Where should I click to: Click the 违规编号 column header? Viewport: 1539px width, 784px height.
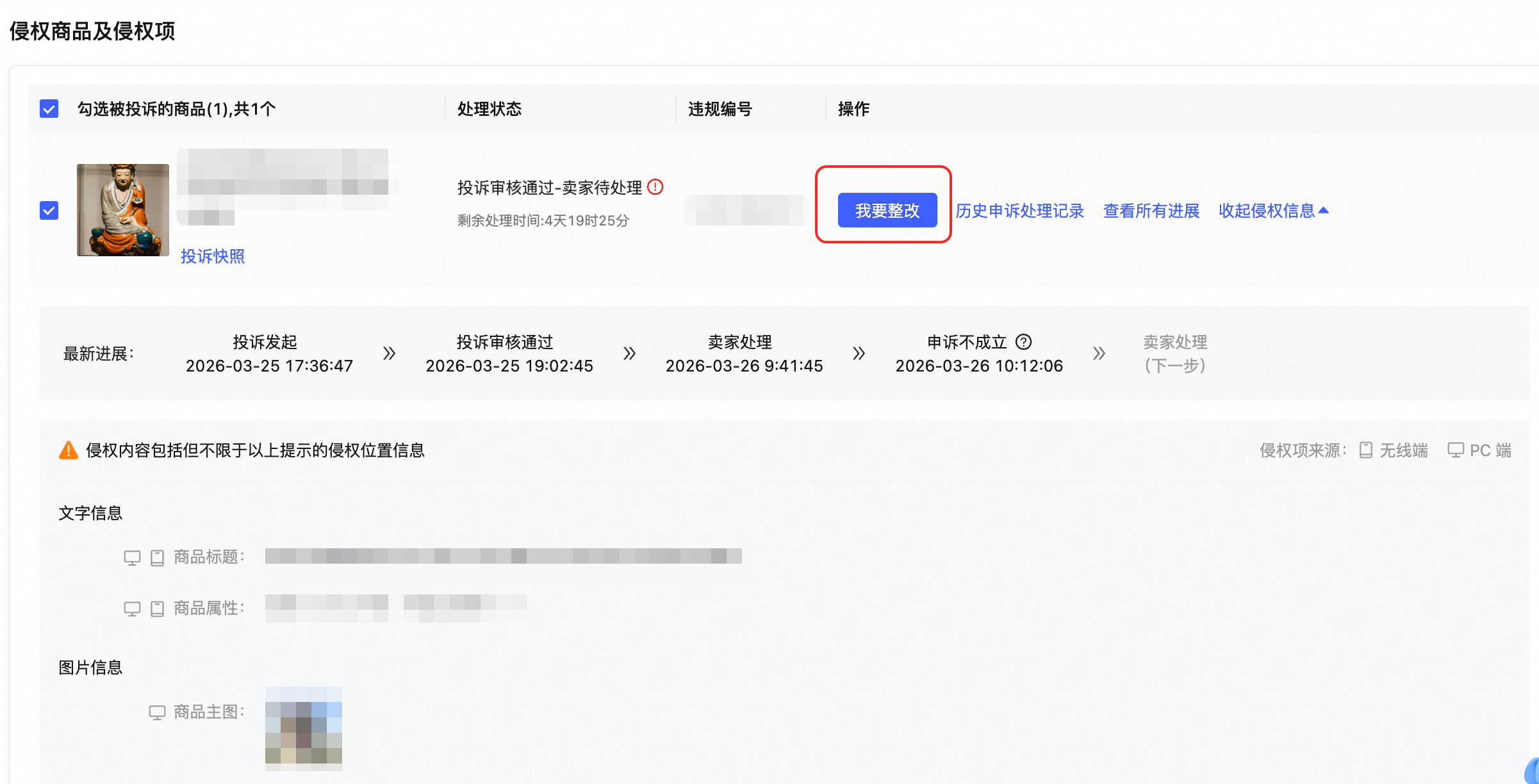(x=720, y=109)
